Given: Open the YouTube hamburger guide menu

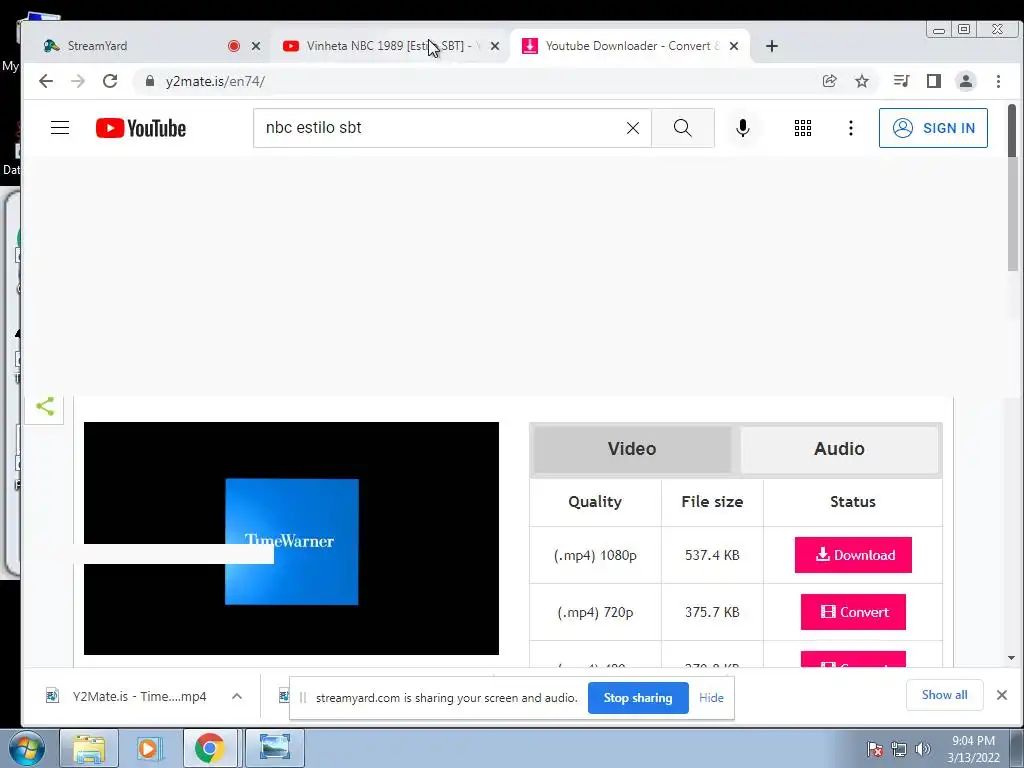Looking at the screenshot, I should [x=60, y=127].
